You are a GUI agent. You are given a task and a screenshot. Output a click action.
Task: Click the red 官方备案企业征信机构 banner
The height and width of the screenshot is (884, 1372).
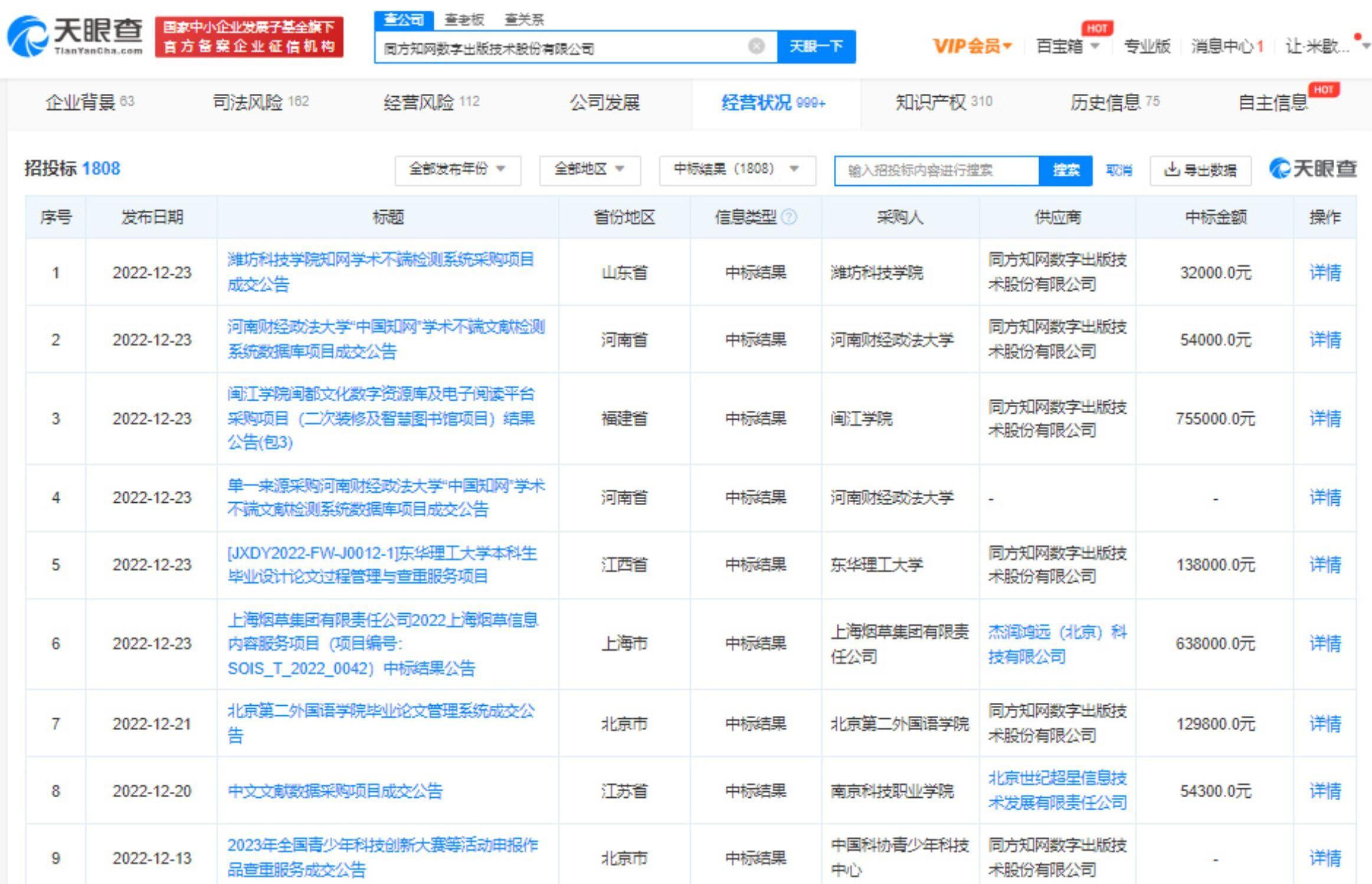click(x=249, y=37)
